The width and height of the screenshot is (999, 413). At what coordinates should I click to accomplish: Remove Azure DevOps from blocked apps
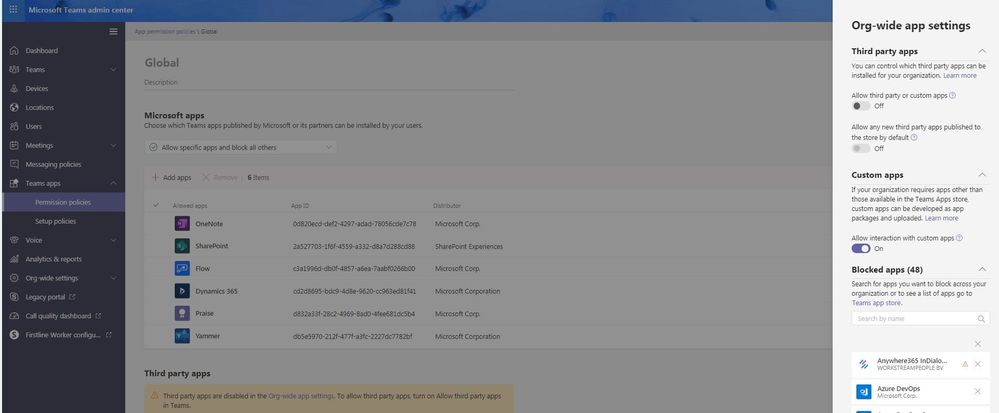978,391
